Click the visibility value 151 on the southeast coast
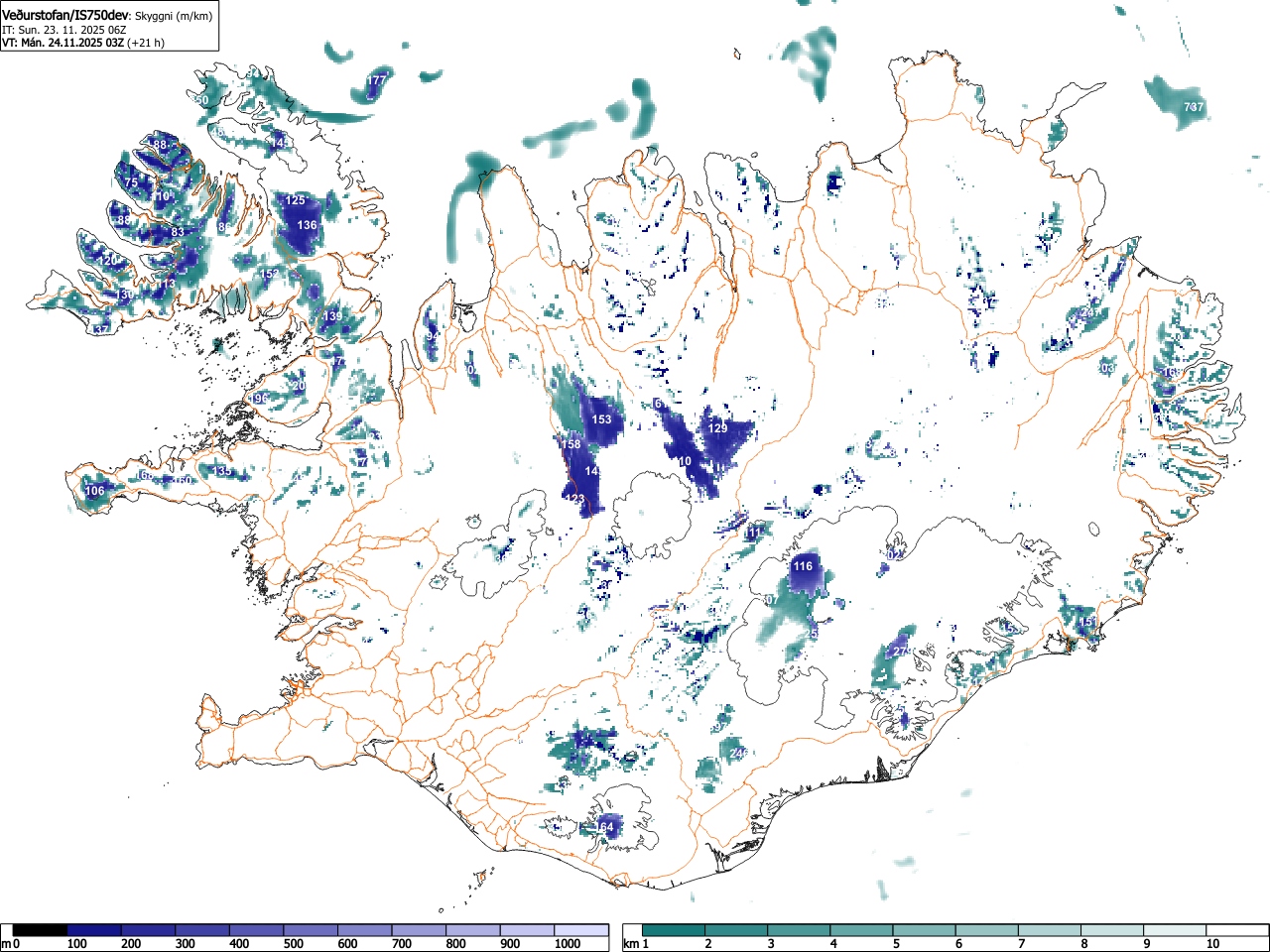Screen dimensions: 1270x952 point(1087,622)
